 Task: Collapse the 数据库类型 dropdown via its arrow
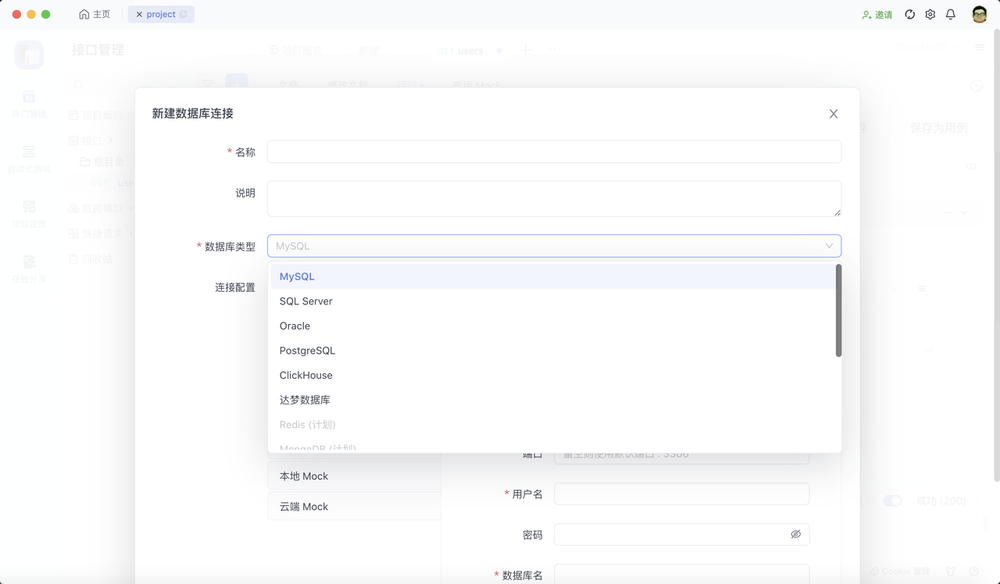coord(829,246)
